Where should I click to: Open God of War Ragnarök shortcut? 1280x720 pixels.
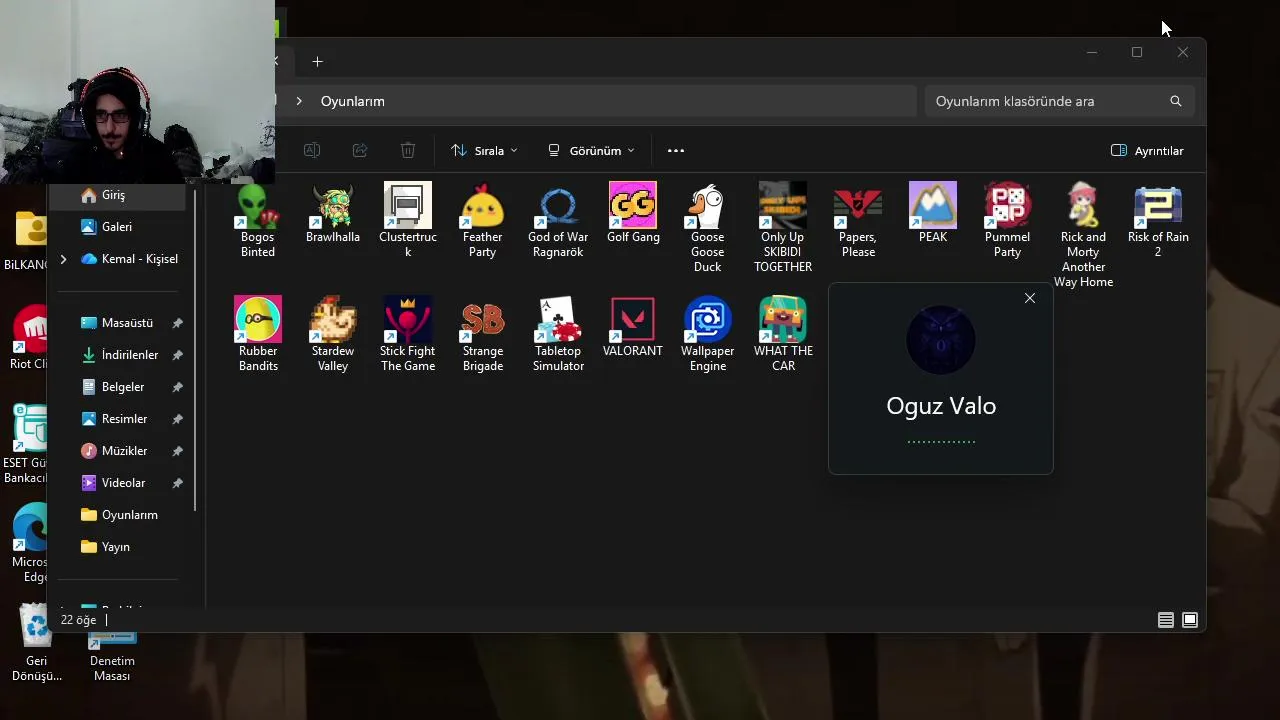point(558,221)
